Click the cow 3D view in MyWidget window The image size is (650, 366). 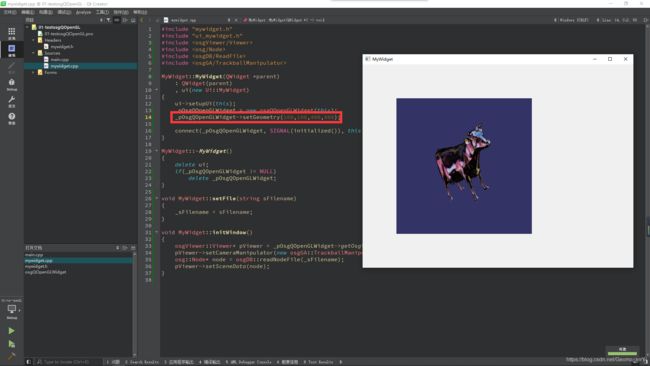(464, 166)
